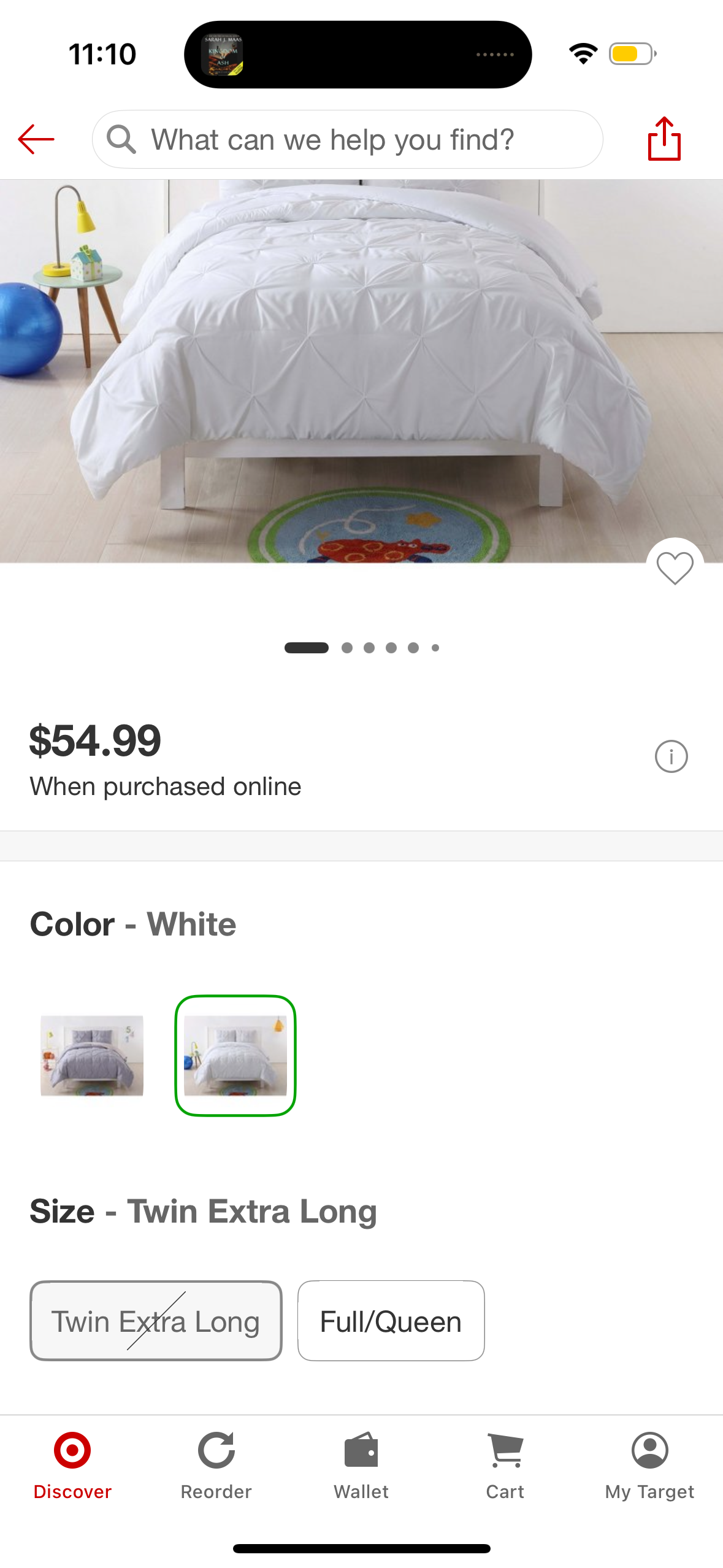Favorite the comforter with the heart icon
Screen dimensions: 723x1568
(x=675, y=567)
